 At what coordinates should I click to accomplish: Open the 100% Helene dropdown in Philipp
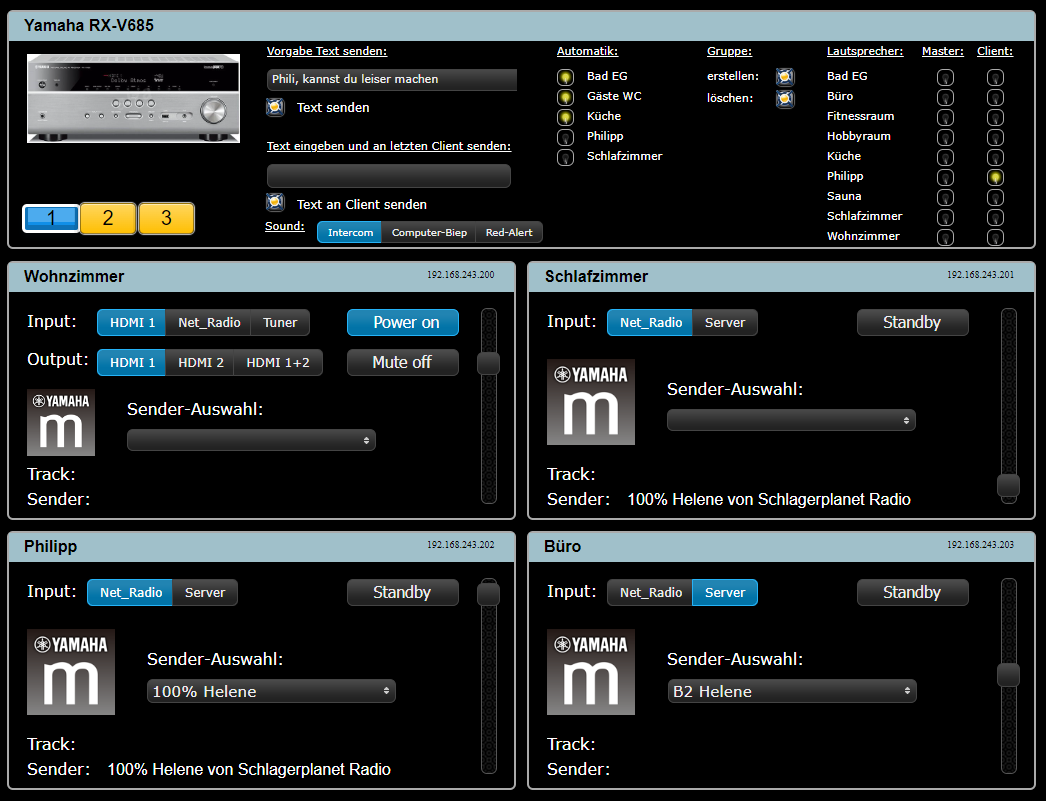tap(271, 691)
